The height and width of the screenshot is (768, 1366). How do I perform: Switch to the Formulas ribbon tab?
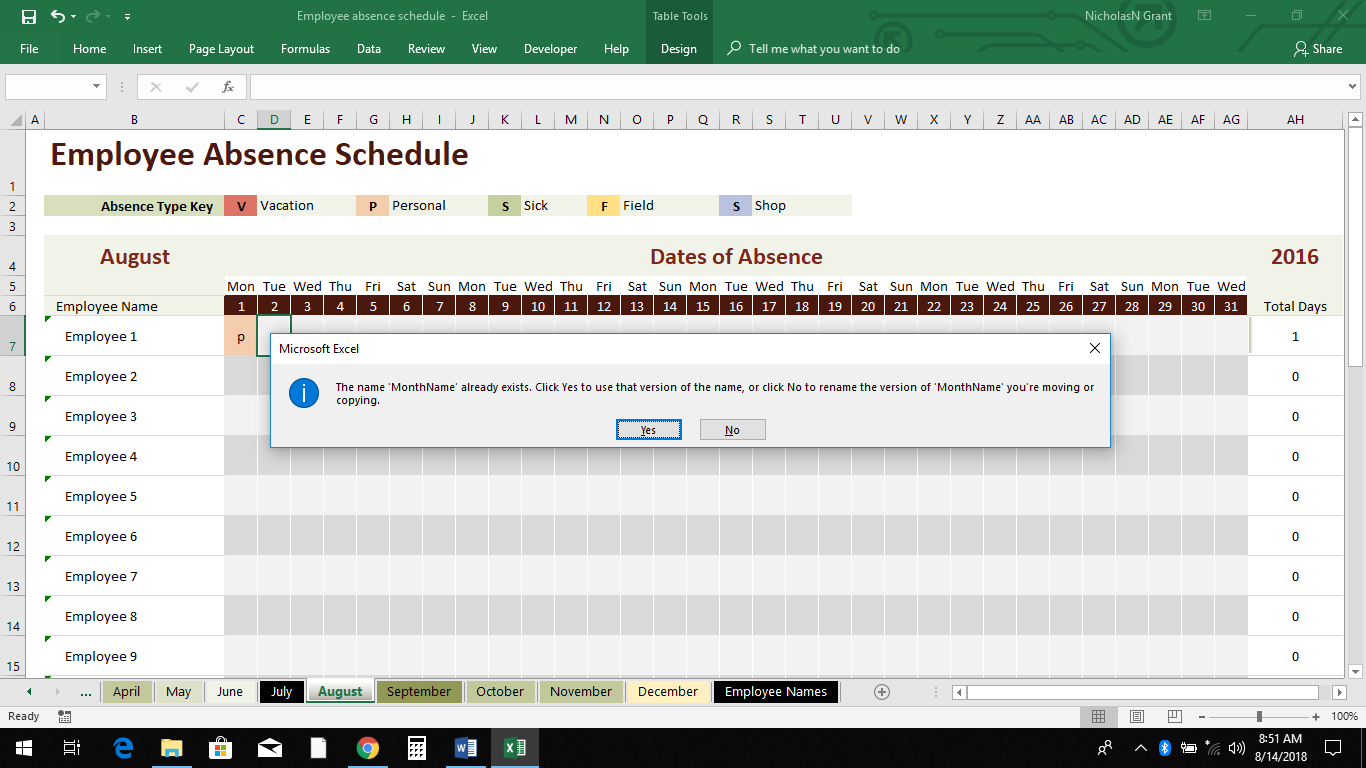[305, 49]
